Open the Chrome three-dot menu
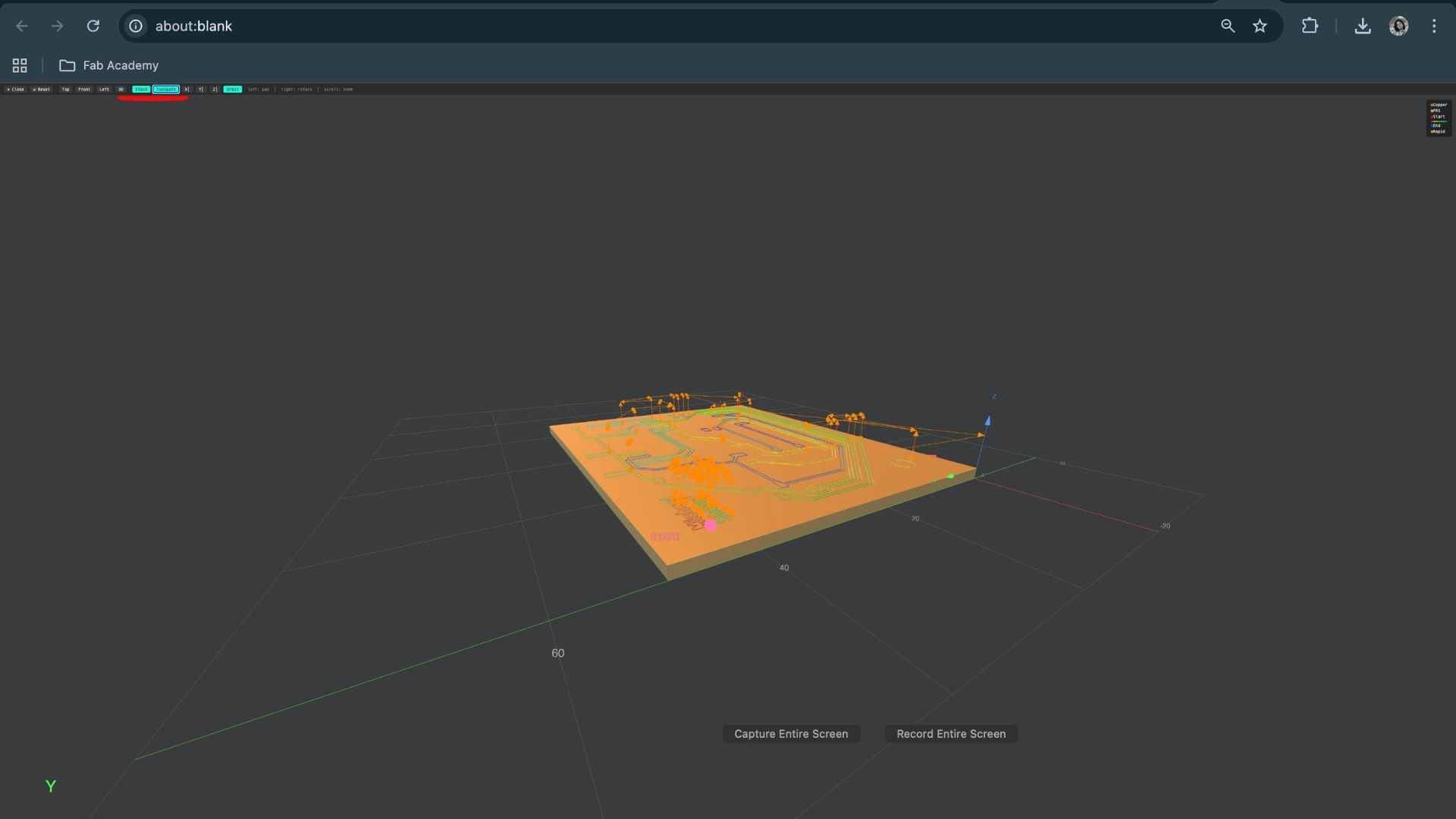1456x819 pixels. coord(1433,26)
